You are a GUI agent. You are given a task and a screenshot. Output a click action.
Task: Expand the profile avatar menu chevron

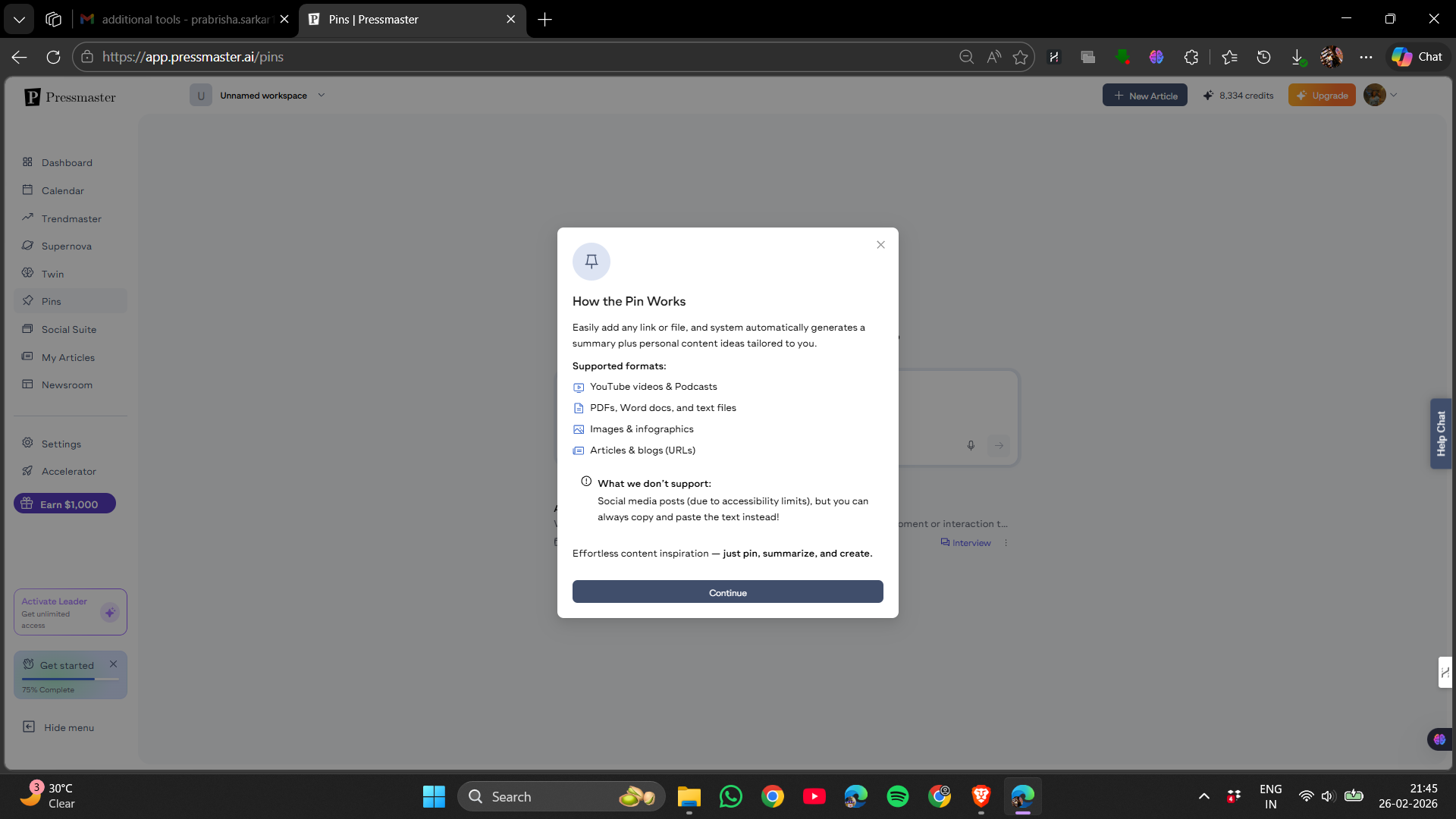[x=1394, y=96]
